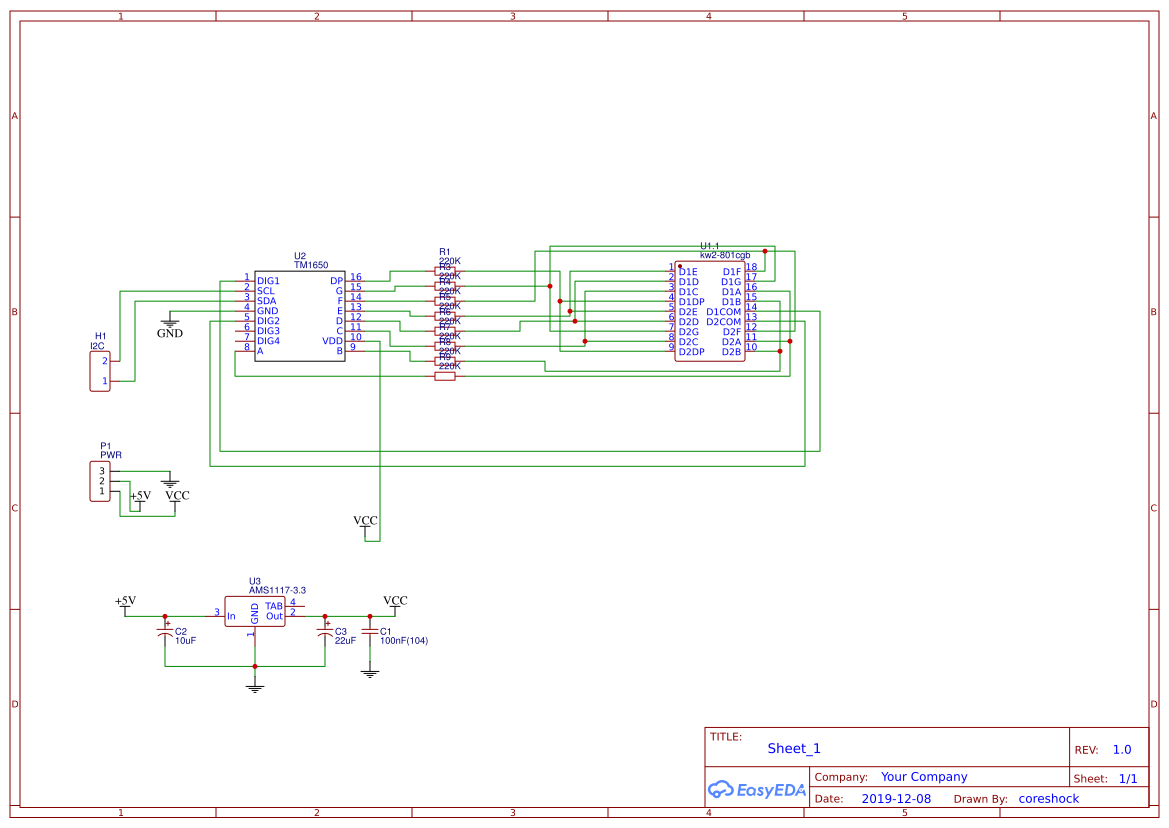Select the AMS1117-3.3 regulator U3
This screenshot has width=1169, height=828.
pos(255,611)
